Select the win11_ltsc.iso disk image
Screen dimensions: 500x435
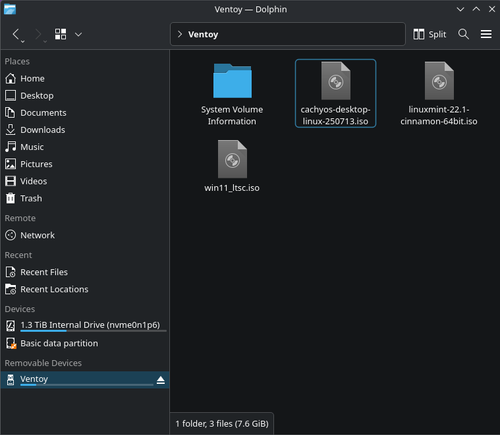pos(232,166)
